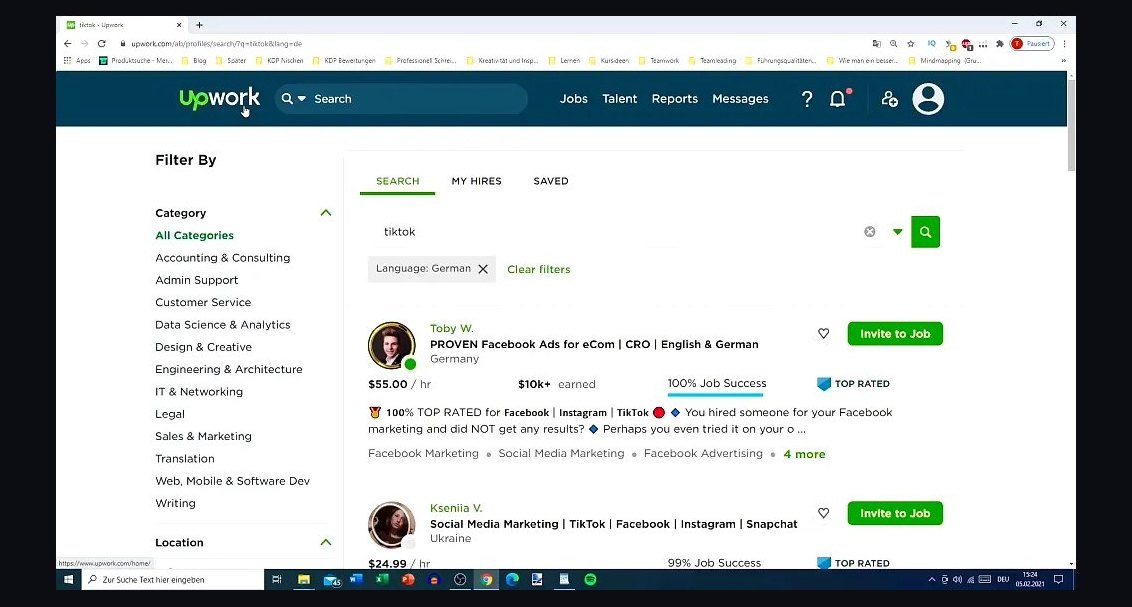Filter by IT & Networking category
This screenshot has width=1132, height=607.
(199, 392)
